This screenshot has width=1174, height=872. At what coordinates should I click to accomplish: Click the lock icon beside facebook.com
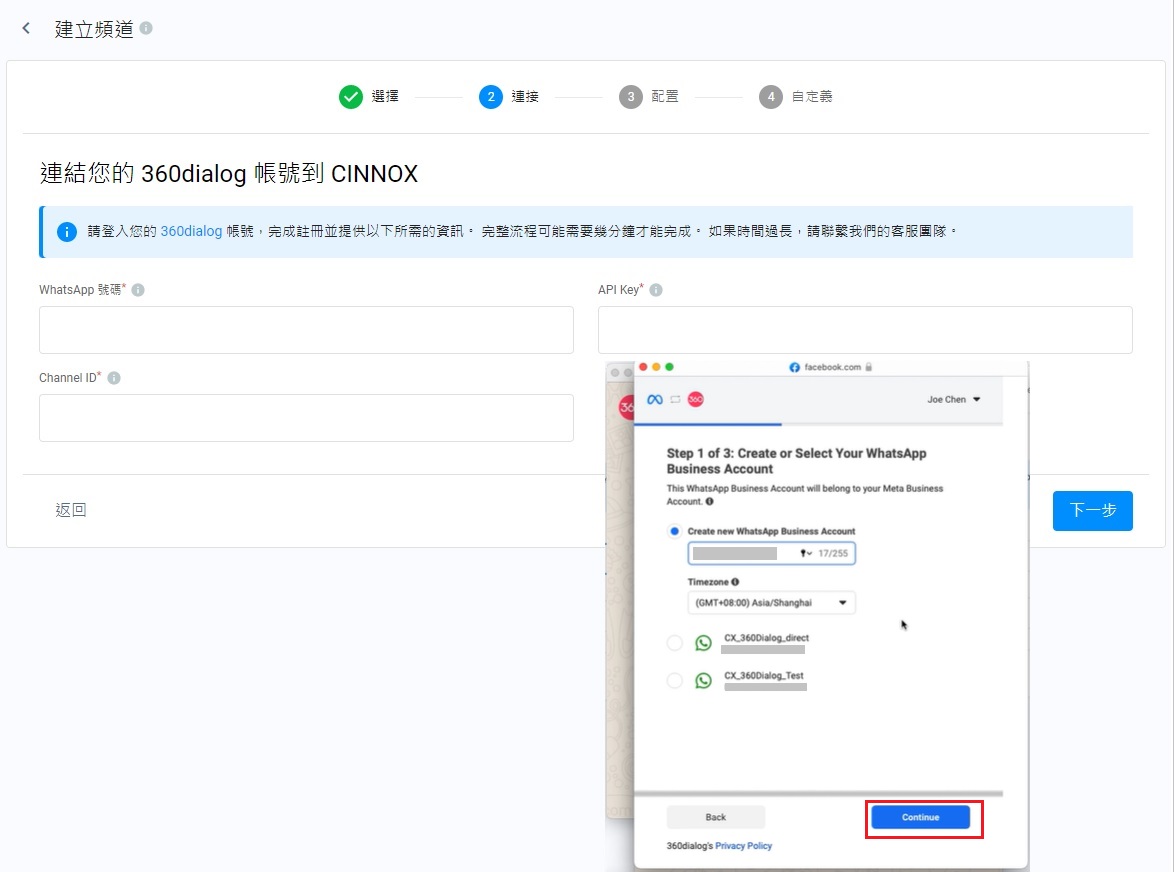(869, 368)
